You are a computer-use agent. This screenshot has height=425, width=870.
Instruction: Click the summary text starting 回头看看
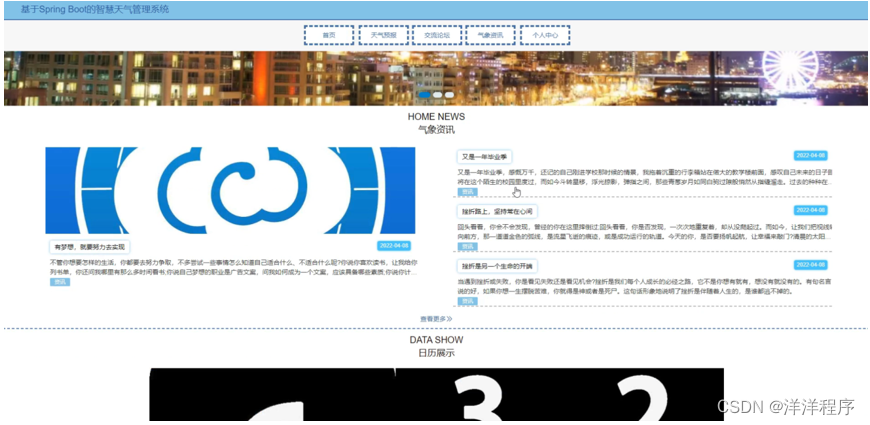pyautogui.click(x=645, y=232)
